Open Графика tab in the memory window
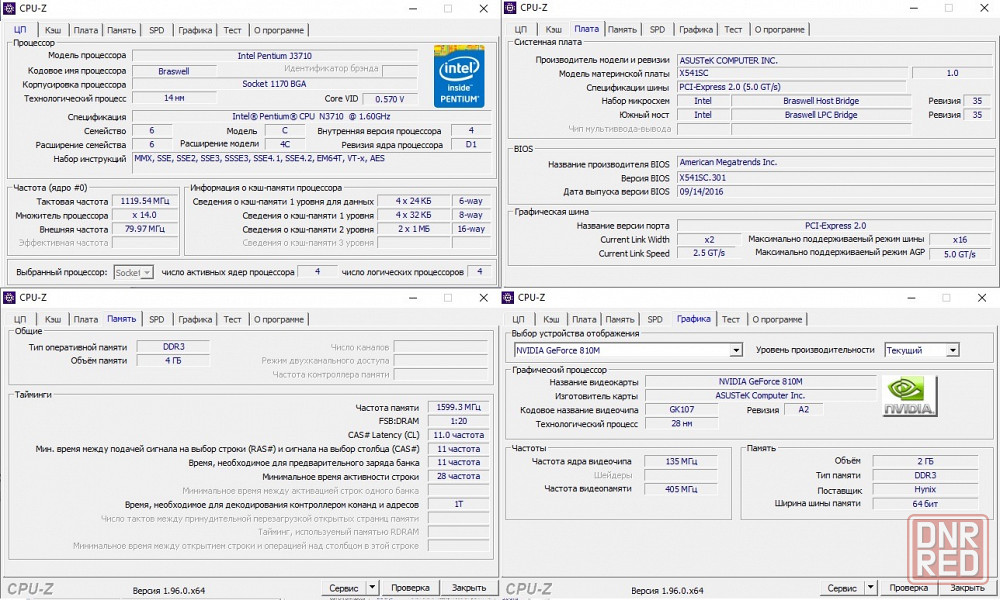The width and height of the screenshot is (1000, 600). click(195, 319)
